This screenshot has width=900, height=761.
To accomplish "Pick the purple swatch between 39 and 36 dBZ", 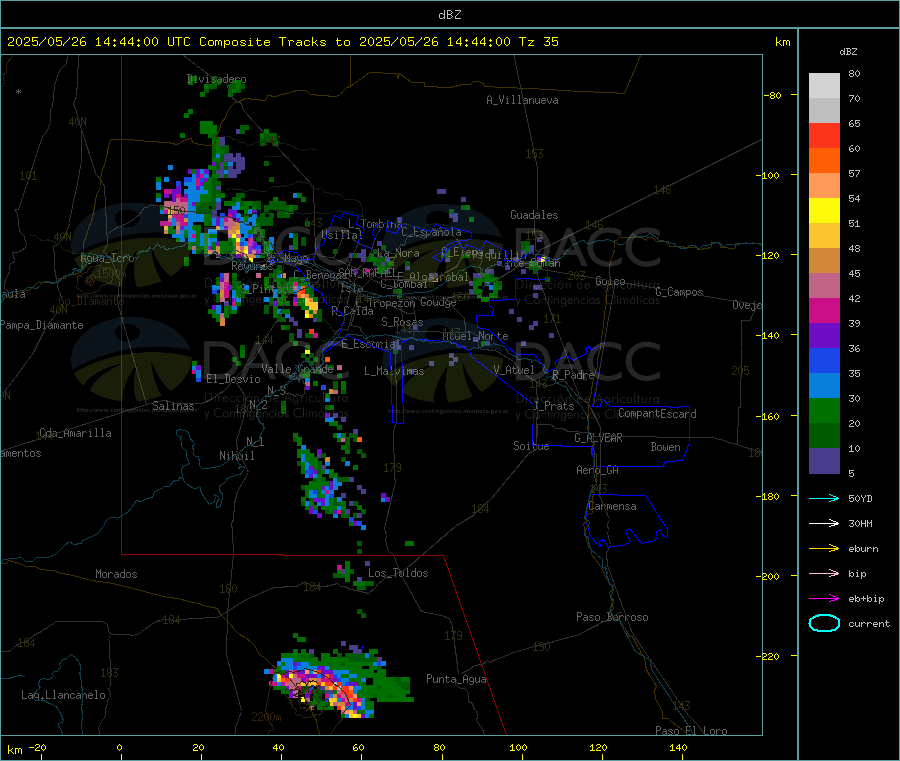I will pyautogui.click(x=824, y=336).
